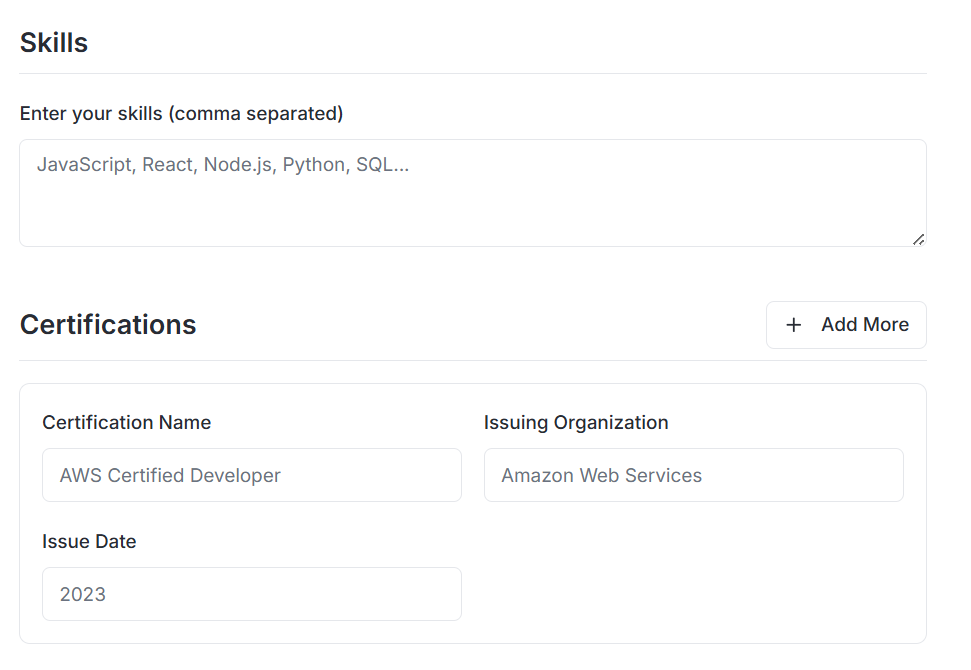Click the resize handle on skills textarea
This screenshot has height=670, width=971.
coord(918,239)
